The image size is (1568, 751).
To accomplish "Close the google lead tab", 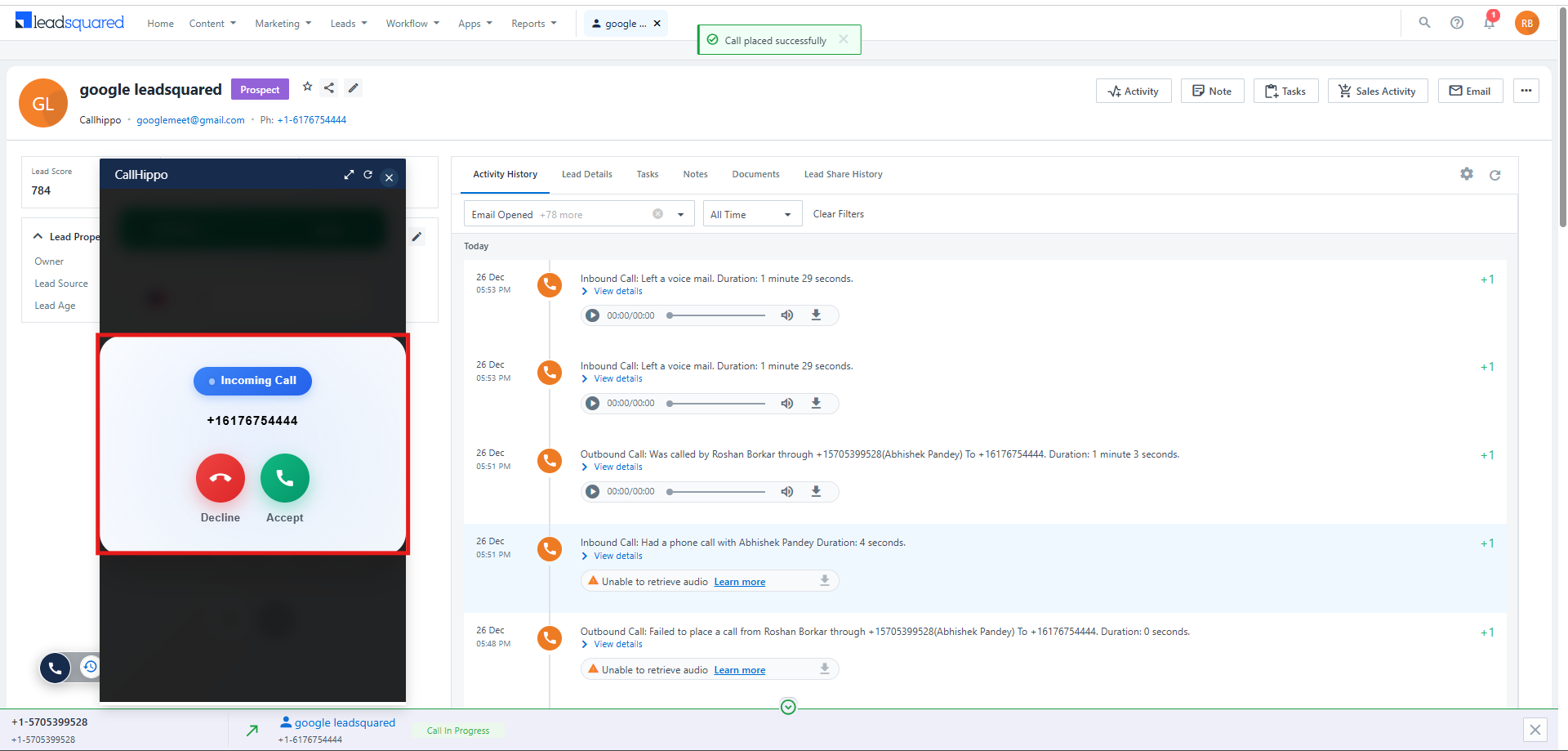I will click(x=657, y=24).
